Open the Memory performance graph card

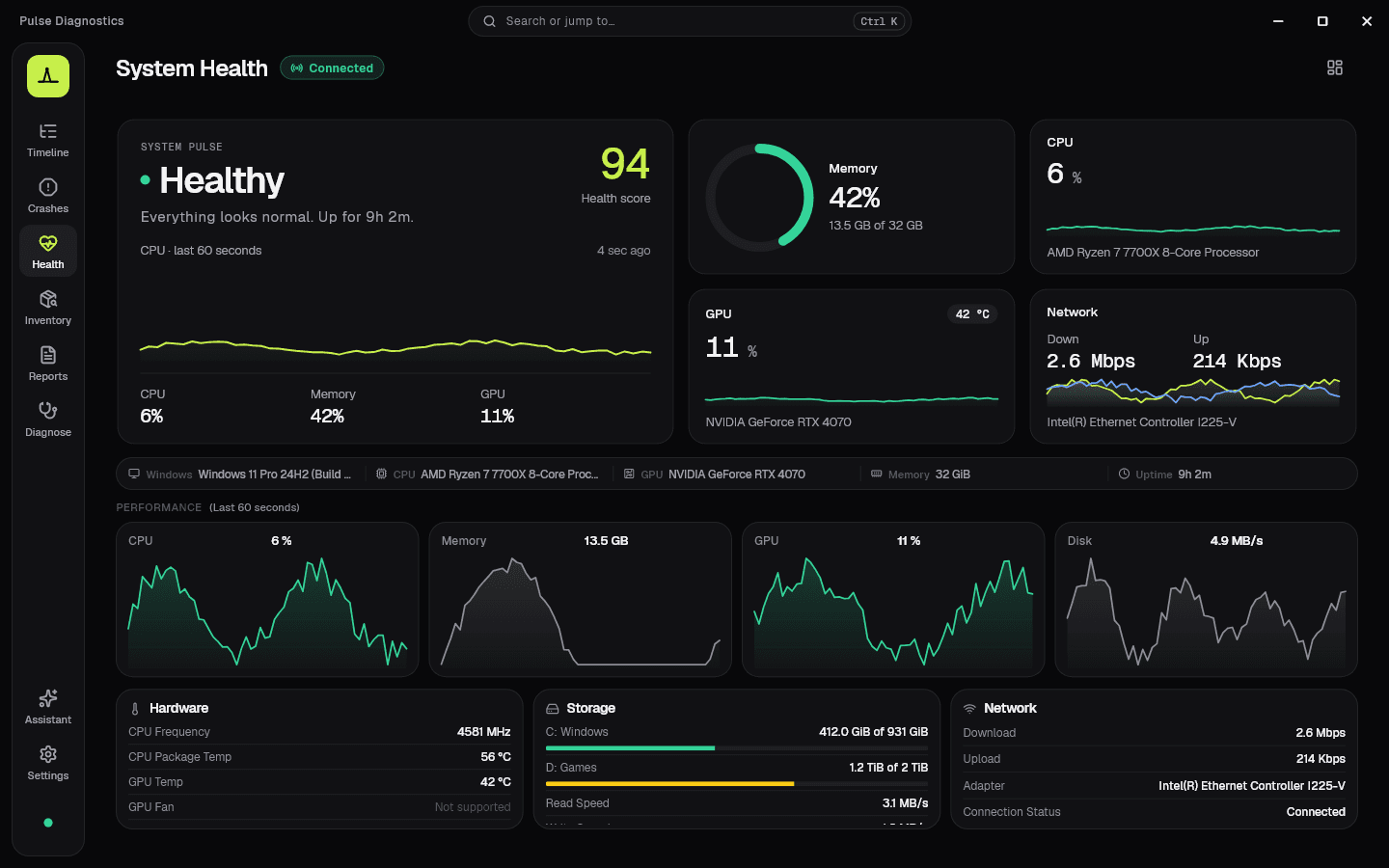click(581, 600)
